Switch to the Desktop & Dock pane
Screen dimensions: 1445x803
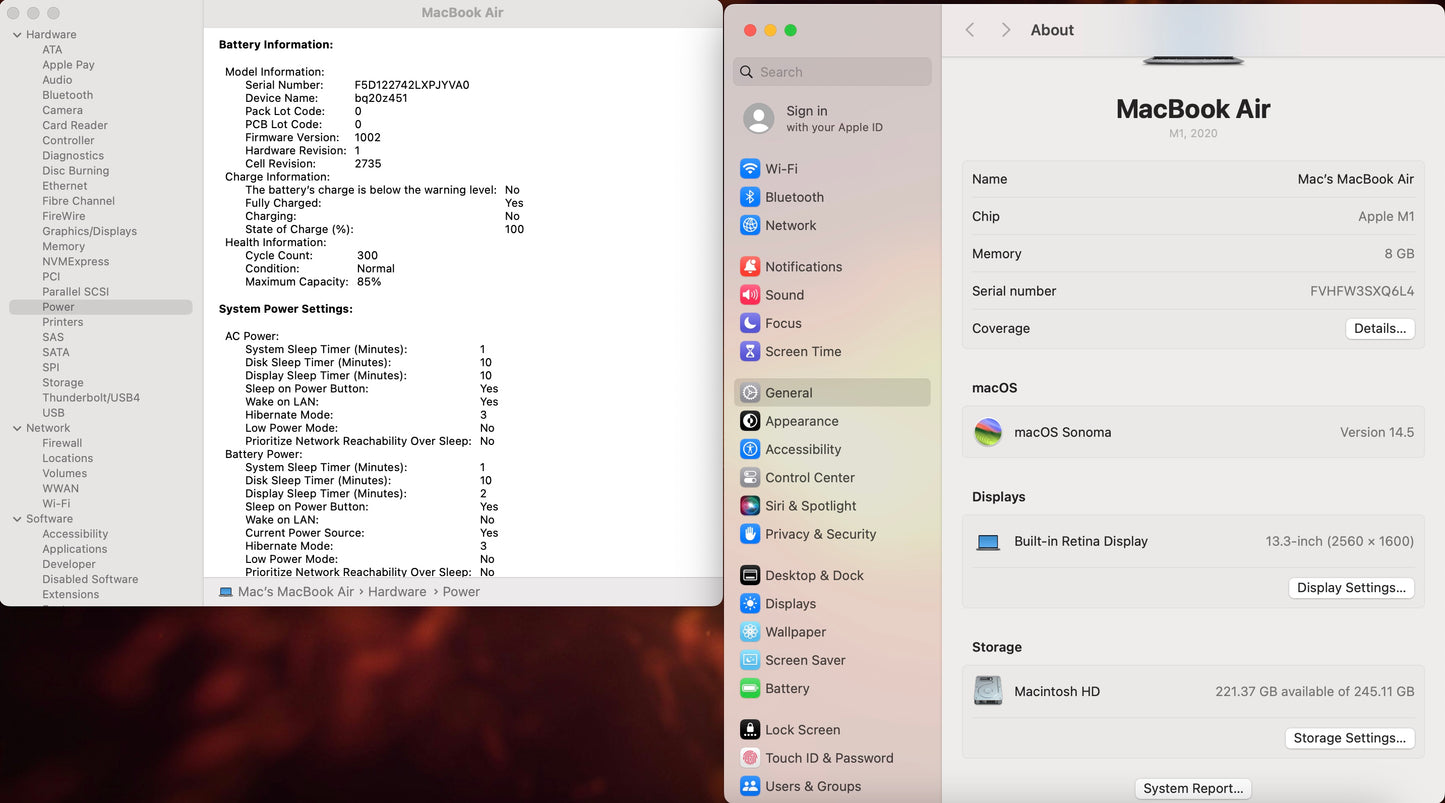pyautogui.click(x=814, y=575)
